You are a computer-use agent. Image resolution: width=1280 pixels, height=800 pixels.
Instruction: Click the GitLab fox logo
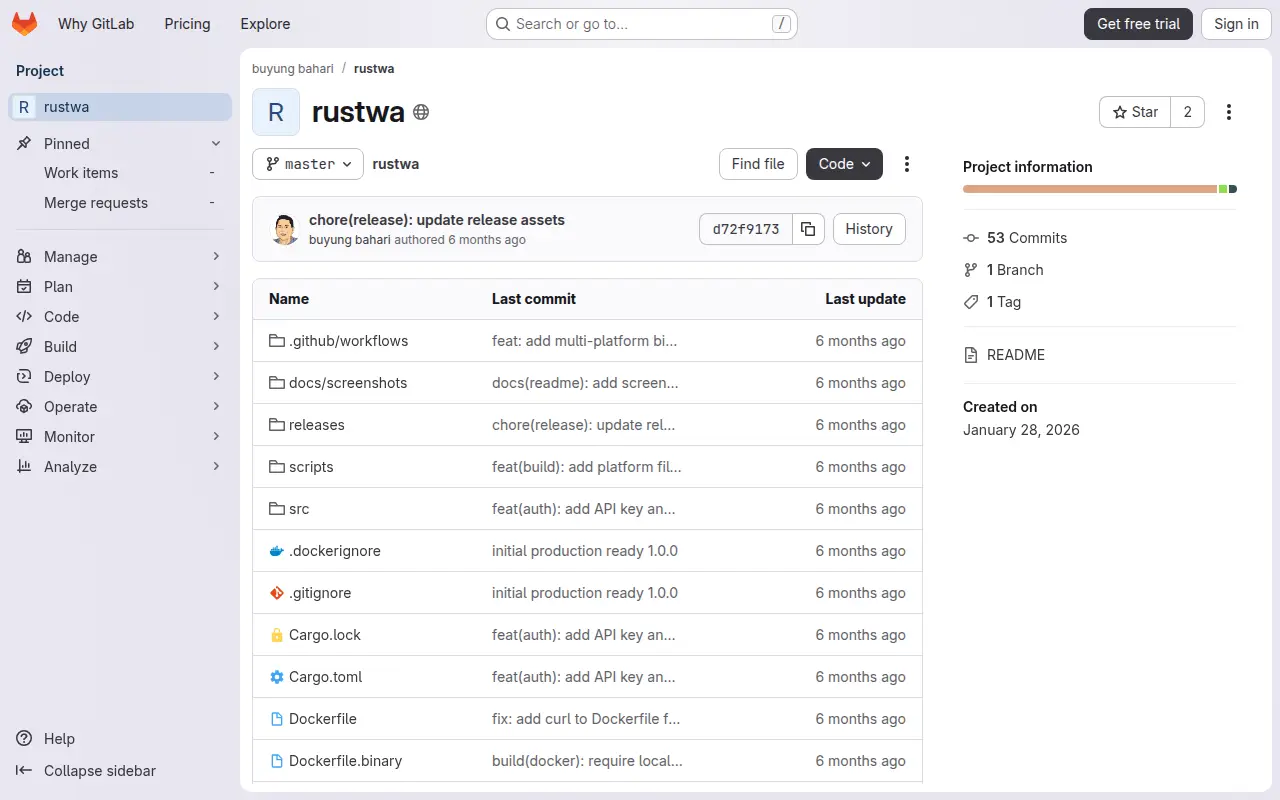[25, 24]
